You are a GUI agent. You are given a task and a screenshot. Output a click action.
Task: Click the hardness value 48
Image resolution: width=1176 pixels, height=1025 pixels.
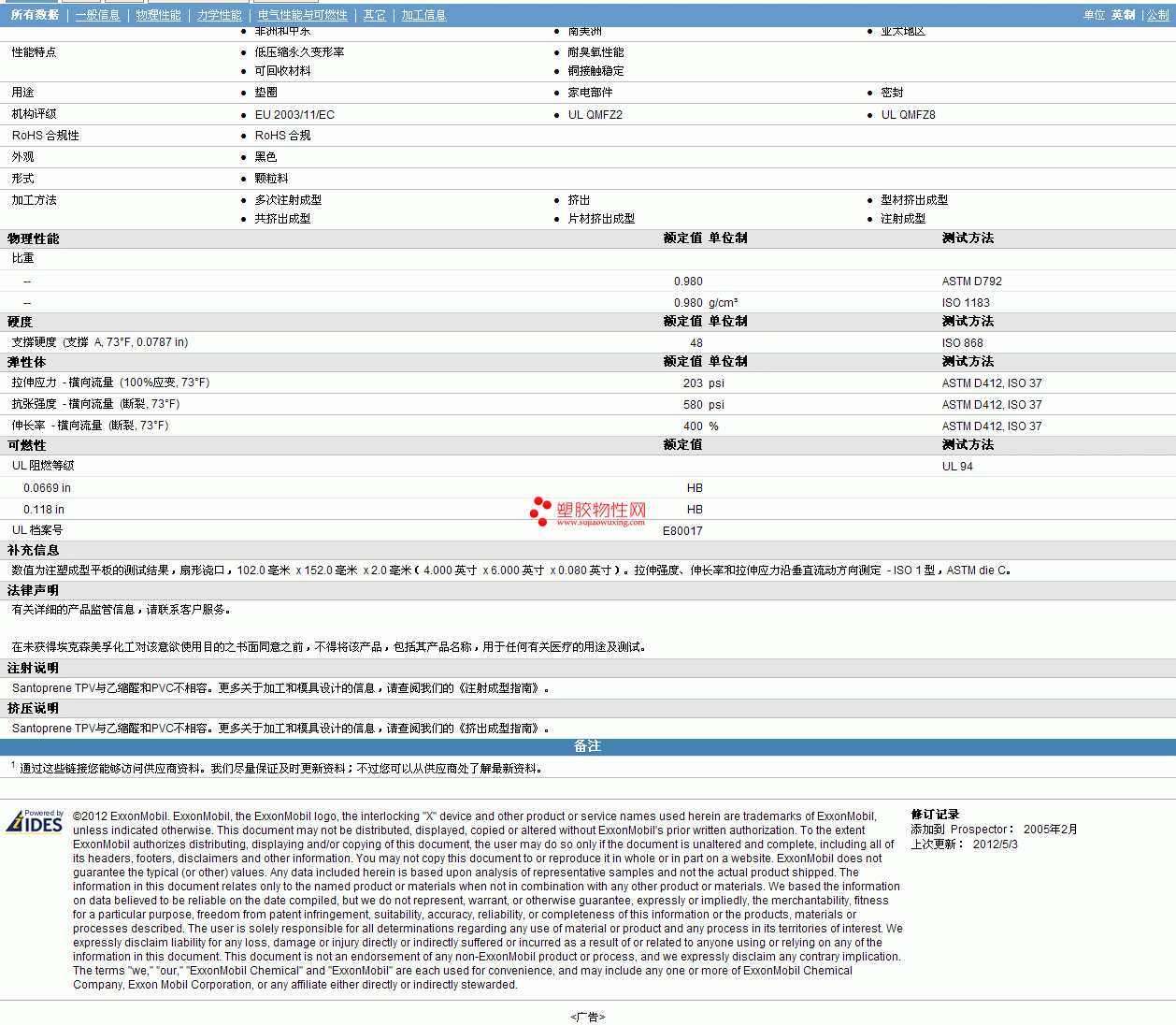point(696,343)
